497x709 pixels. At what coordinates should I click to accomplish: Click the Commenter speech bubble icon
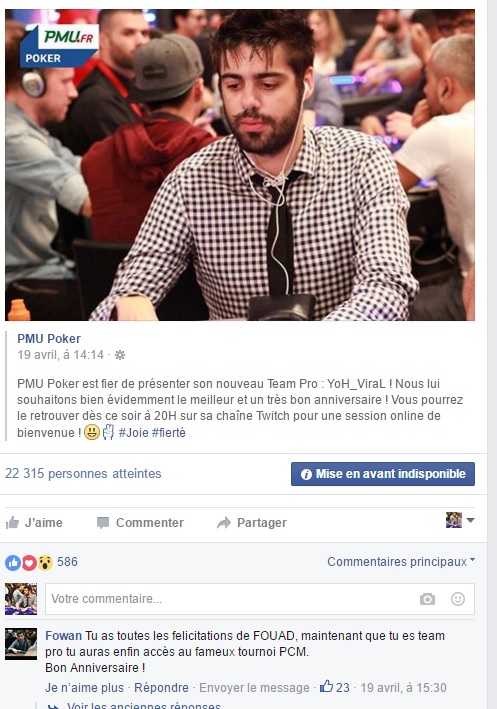coord(103,523)
